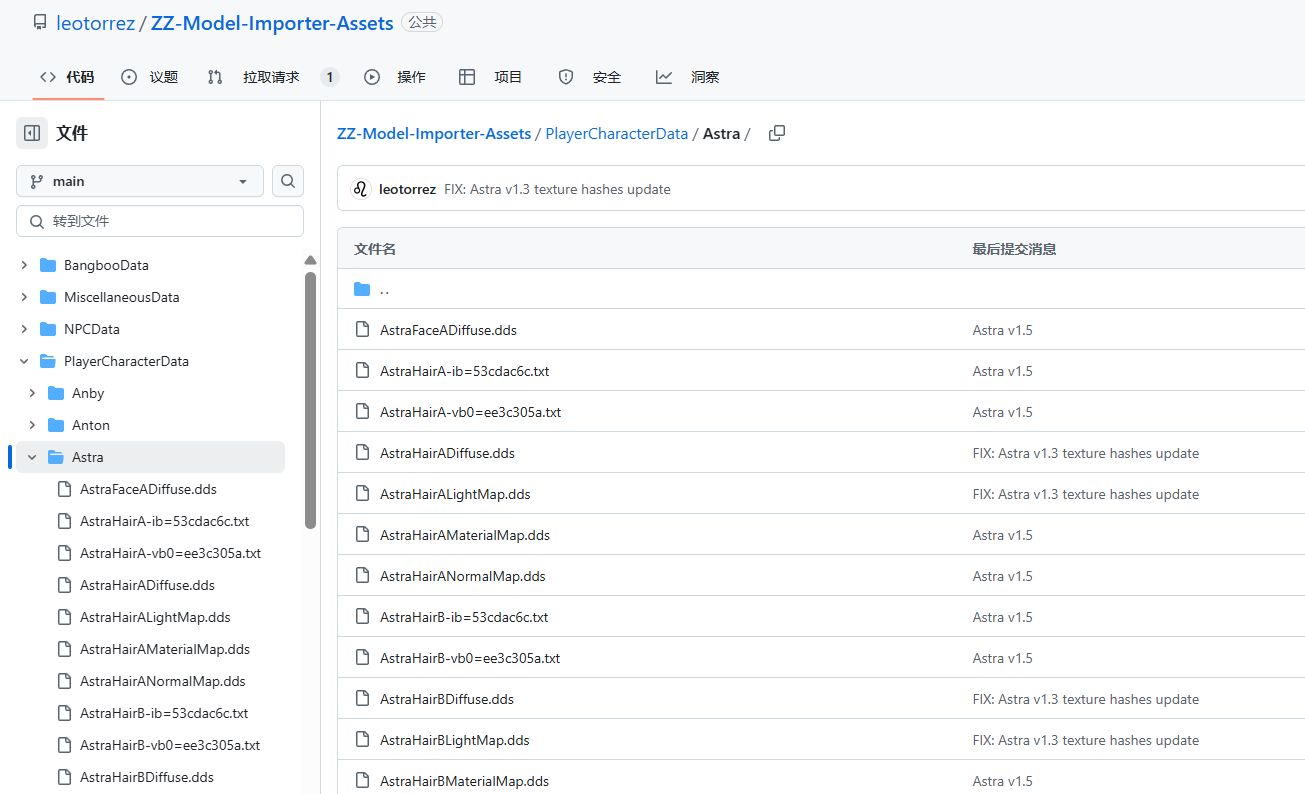This screenshot has height=794, width=1305.
Task: Click the copy path icon
Action: click(x=776, y=133)
